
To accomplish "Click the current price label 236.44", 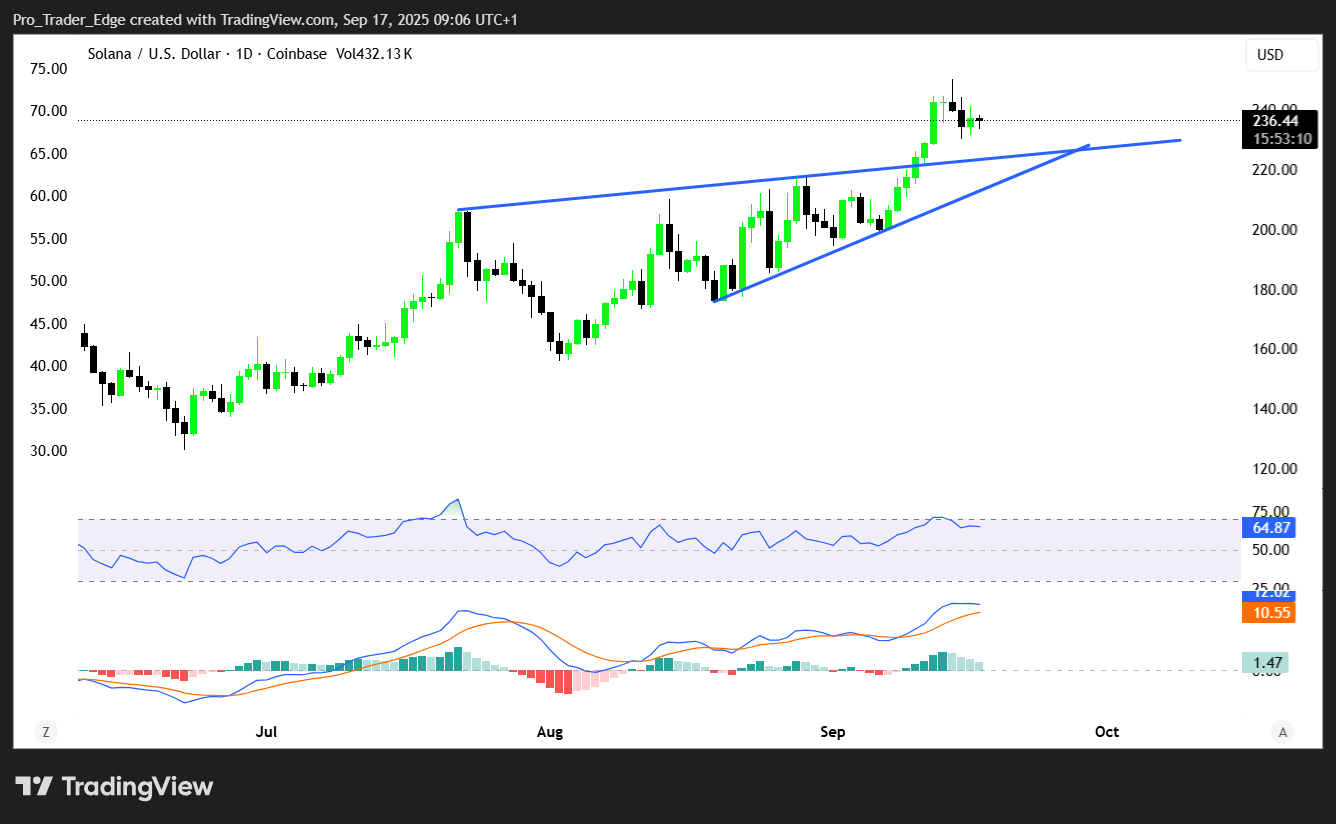I will pyautogui.click(x=1277, y=120).
